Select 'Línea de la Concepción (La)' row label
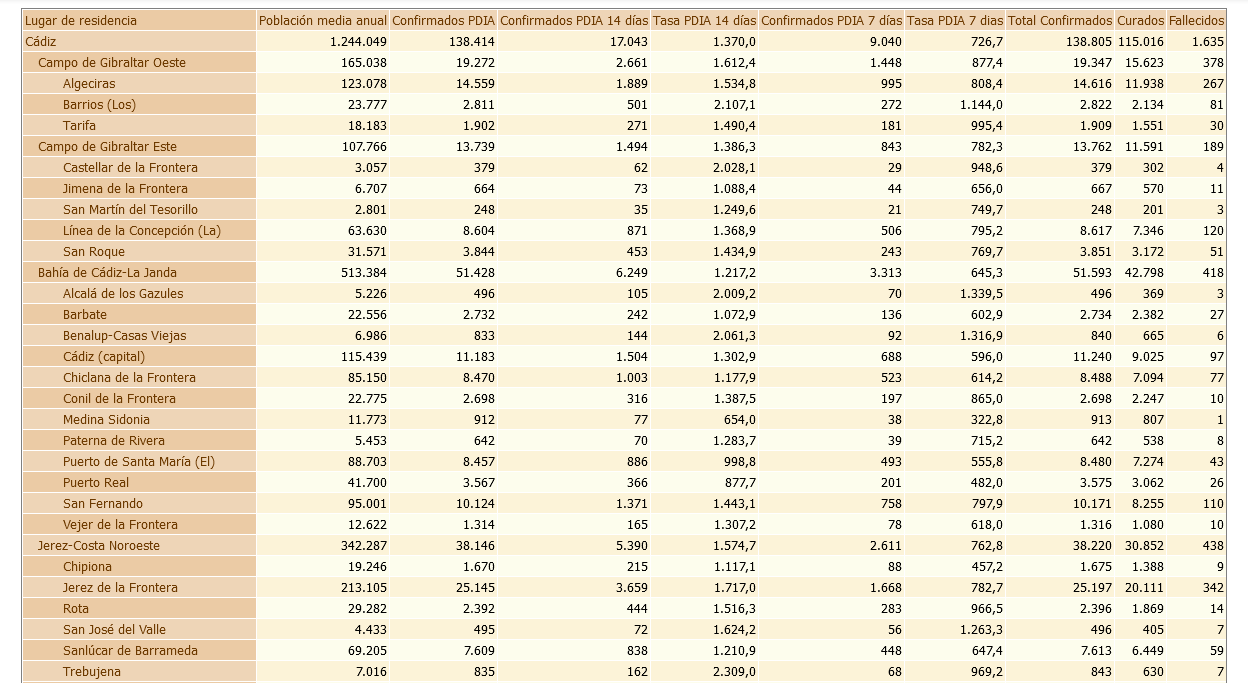1248x683 pixels. pyautogui.click(x=141, y=230)
